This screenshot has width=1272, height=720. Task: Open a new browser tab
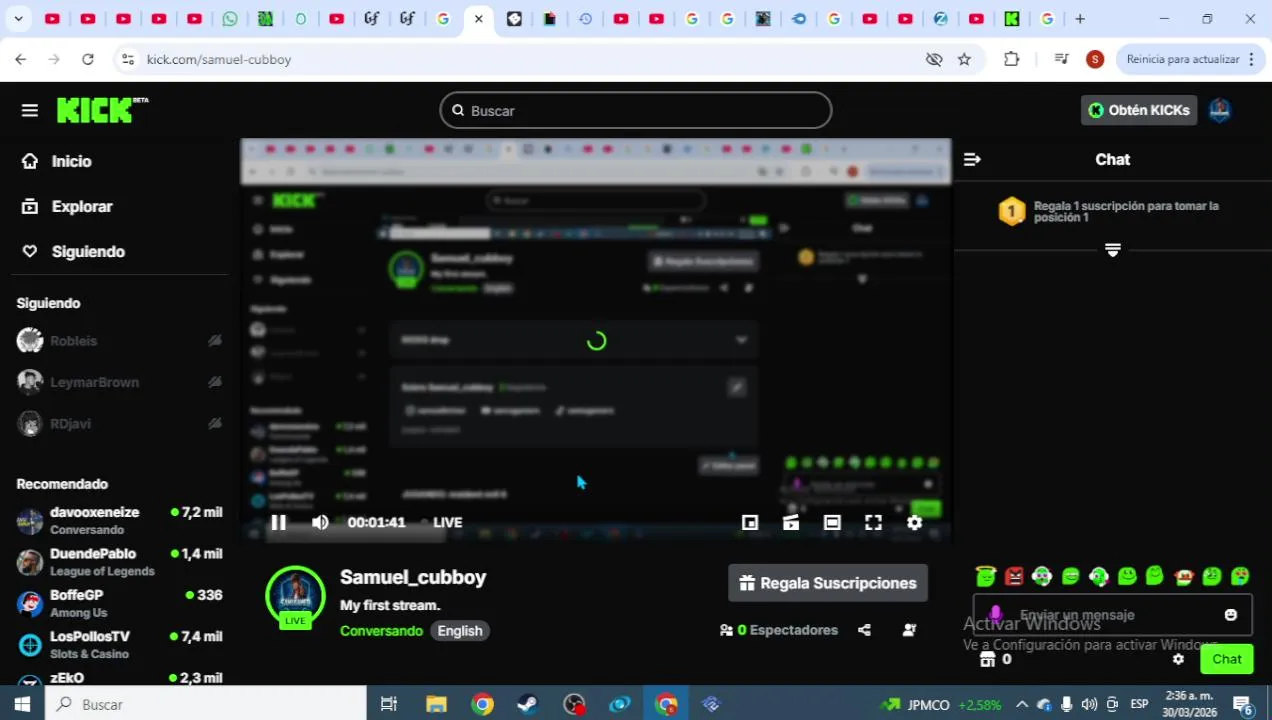click(1079, 18)
